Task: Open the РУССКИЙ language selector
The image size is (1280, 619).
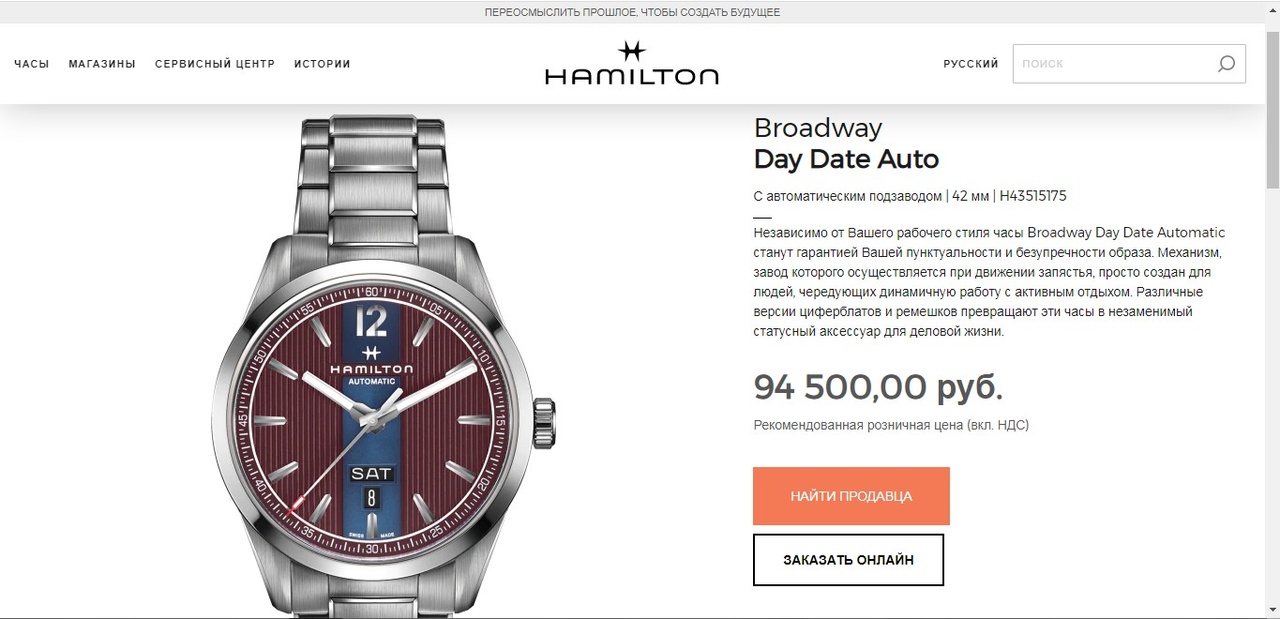Action: point(971,64)
